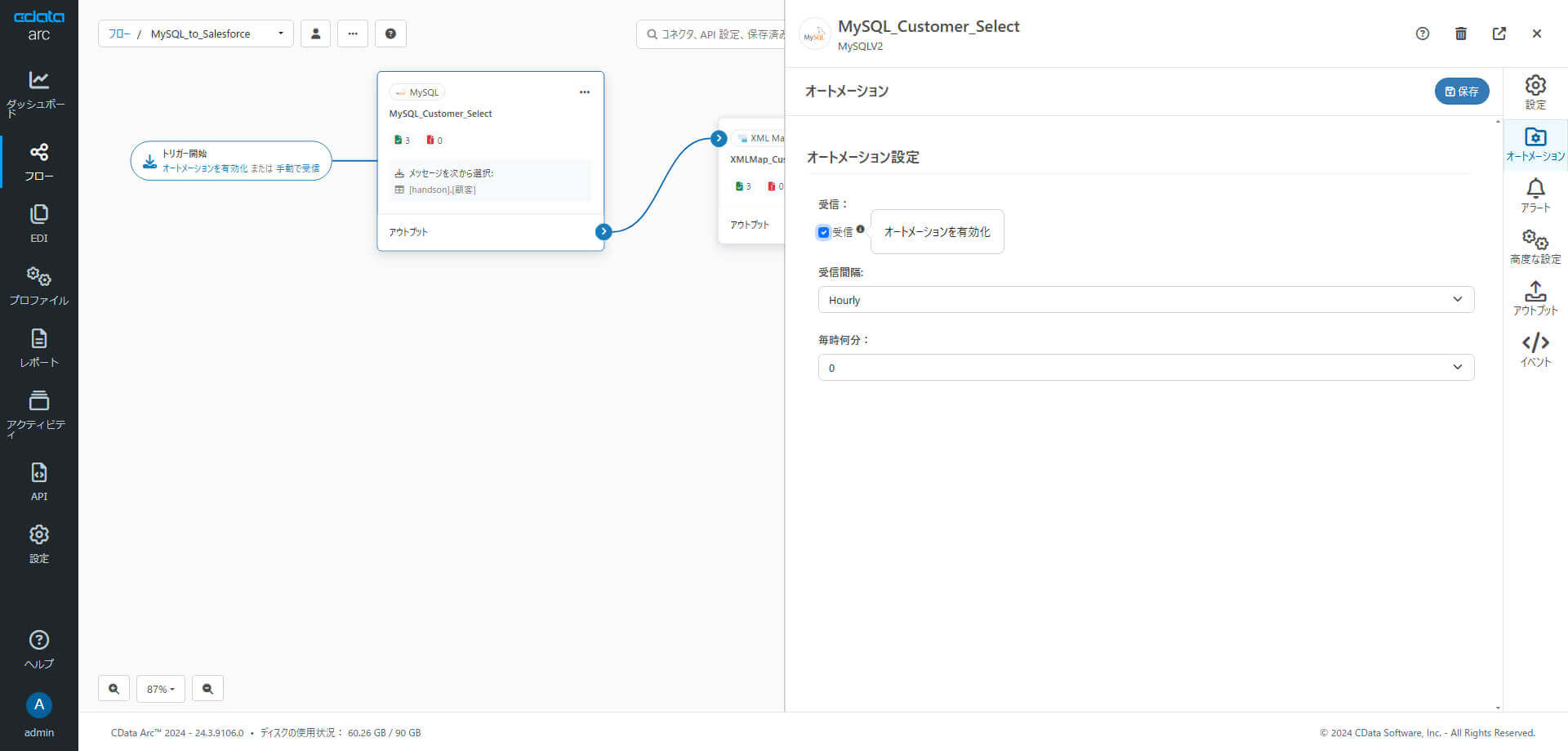The height and width of the screenshot is (751, 1568).
Task: Open 設定 settings in left sidebar
Action: click(38, 544)
